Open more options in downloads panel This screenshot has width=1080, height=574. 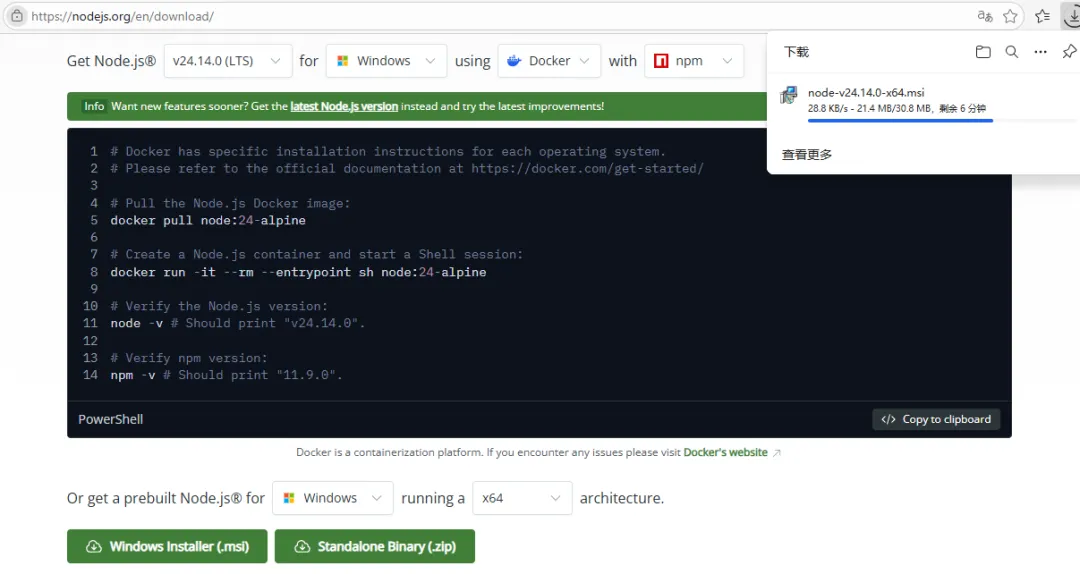click(1040, 52)
